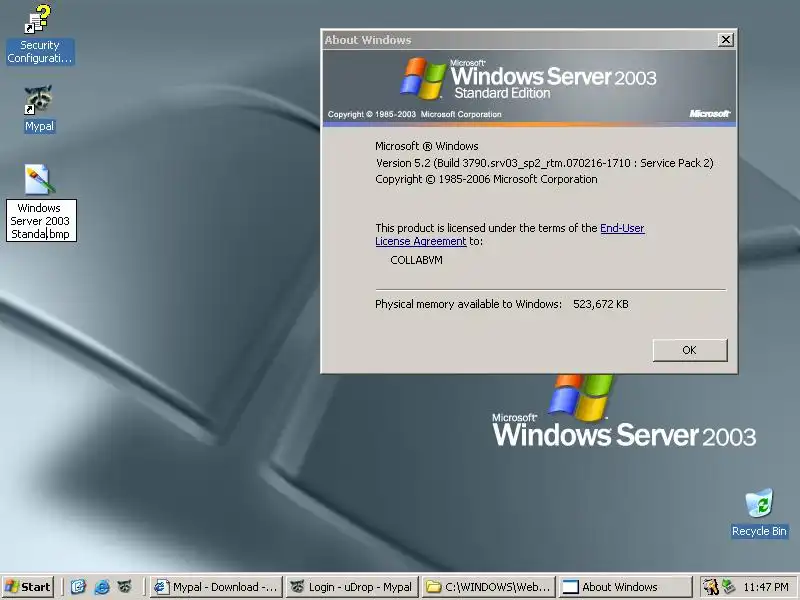Click the Windows flag logo in dialog banner
This screenshot has width=800, height=600.
click(423, 78)
